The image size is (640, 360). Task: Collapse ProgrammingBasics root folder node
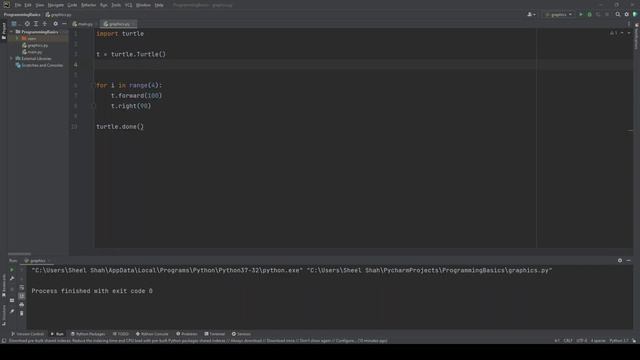pos(12,32)
